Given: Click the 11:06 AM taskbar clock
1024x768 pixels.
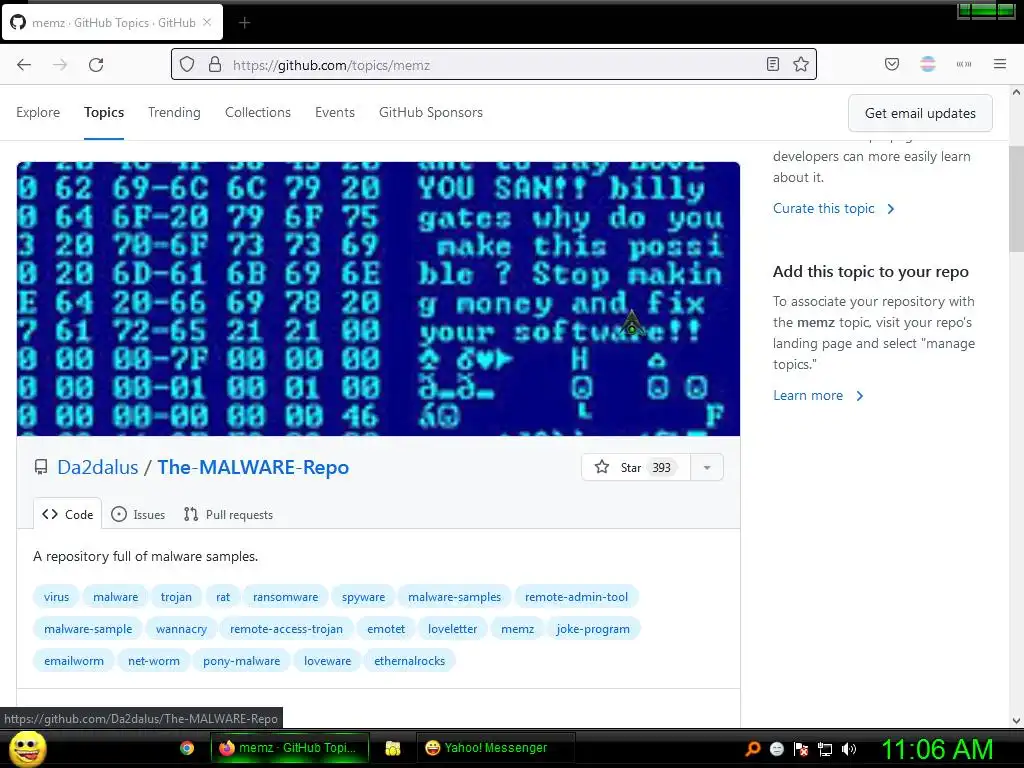Looking at the screenshot, I should click(937, 749).
